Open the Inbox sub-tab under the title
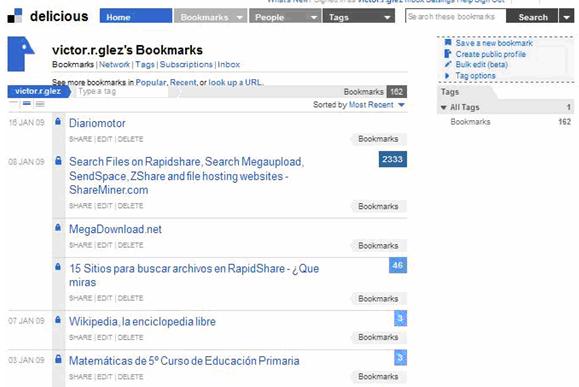This screenshot has width=579, height=387. (x=229, y=64)
